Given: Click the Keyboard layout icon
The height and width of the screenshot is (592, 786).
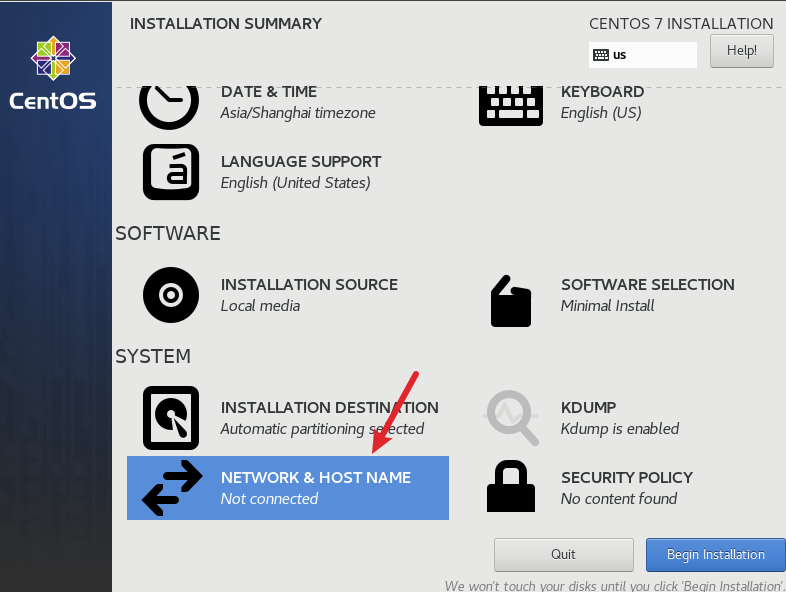Looking at the screenshot, I should point(511,106).
